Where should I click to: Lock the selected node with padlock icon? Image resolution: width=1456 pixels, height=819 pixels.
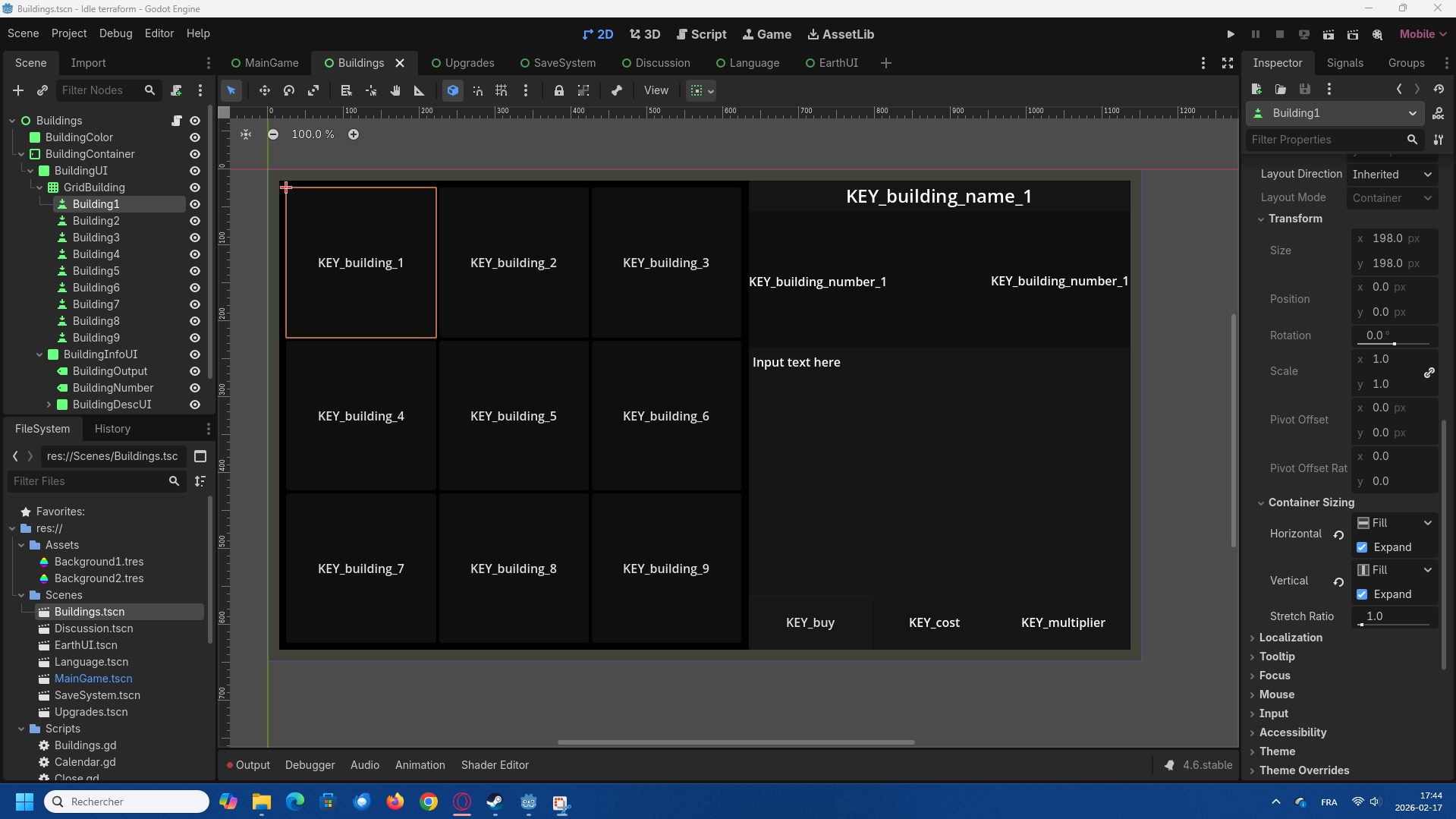pyautogui.click(x=558, y=90)
